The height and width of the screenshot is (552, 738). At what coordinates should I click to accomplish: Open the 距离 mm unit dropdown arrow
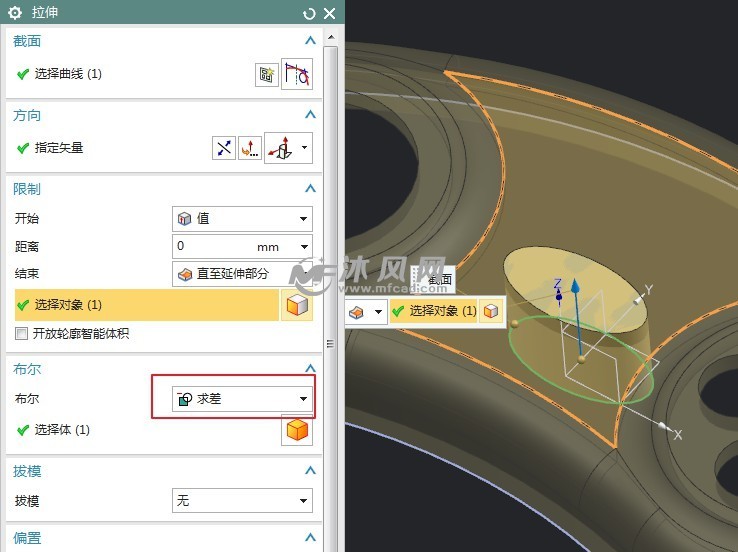click(x=305, y=247)
